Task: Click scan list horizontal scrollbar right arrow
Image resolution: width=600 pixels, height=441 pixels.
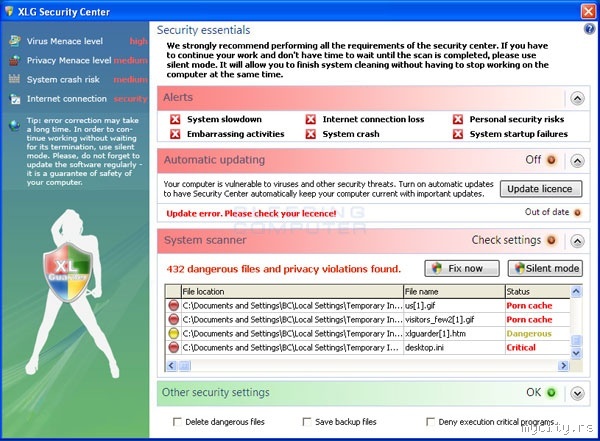Action: coord(563,366)
